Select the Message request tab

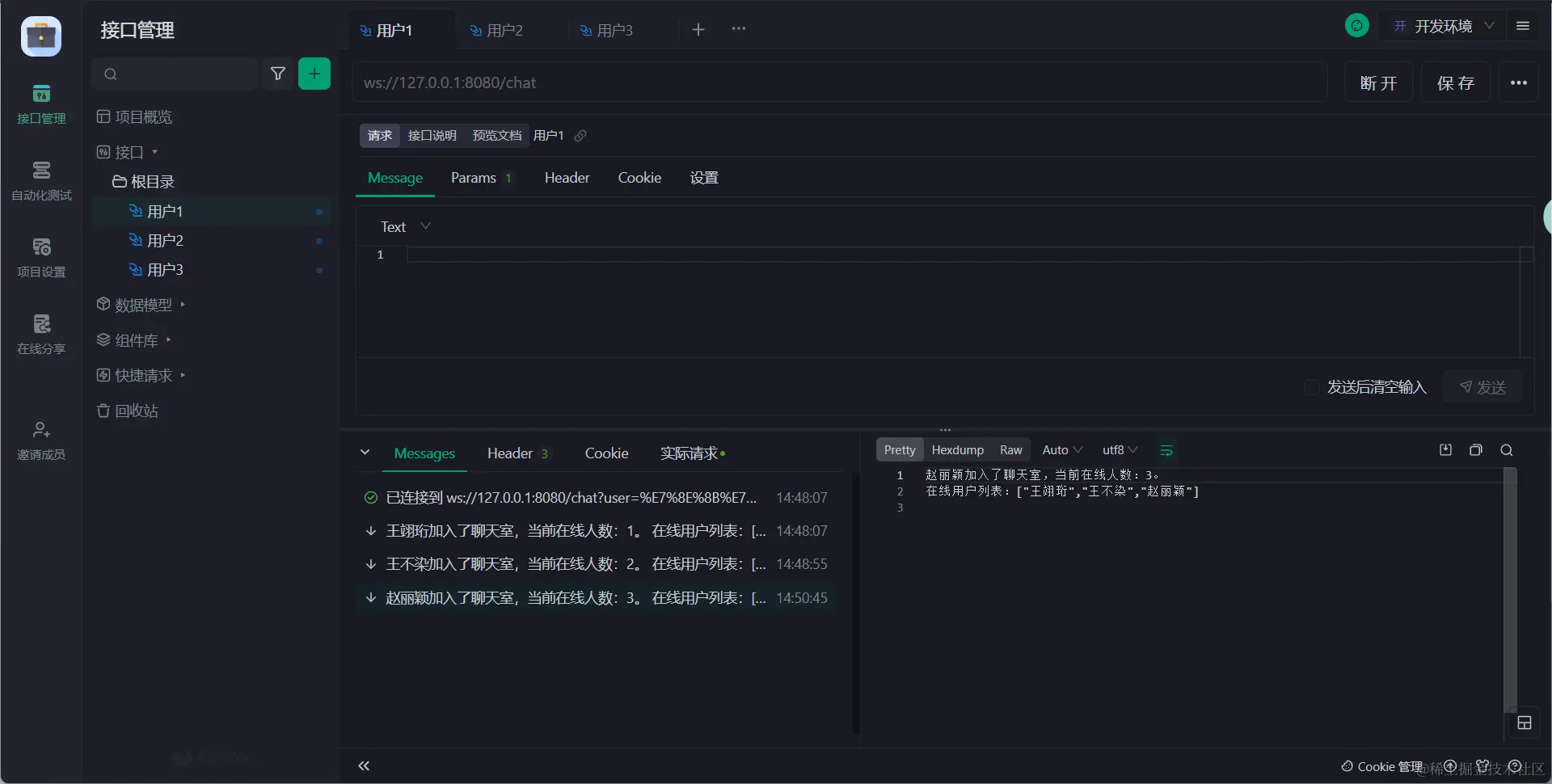pyautogui.click(x=395, y=178)
